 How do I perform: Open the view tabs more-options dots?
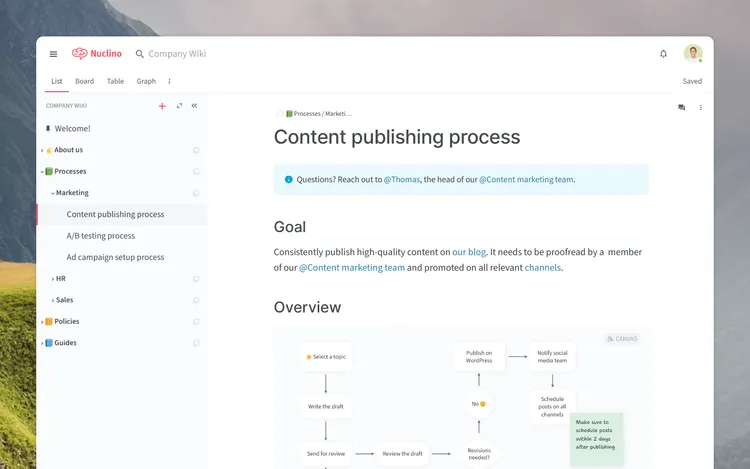pos(169,81)
